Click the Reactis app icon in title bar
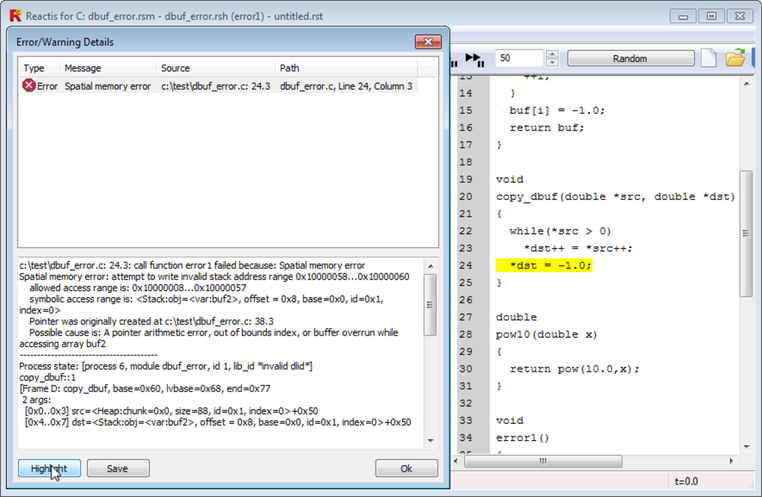Viewport: 762px width, 497px height. pyautogui.click(x=14, y=16)
